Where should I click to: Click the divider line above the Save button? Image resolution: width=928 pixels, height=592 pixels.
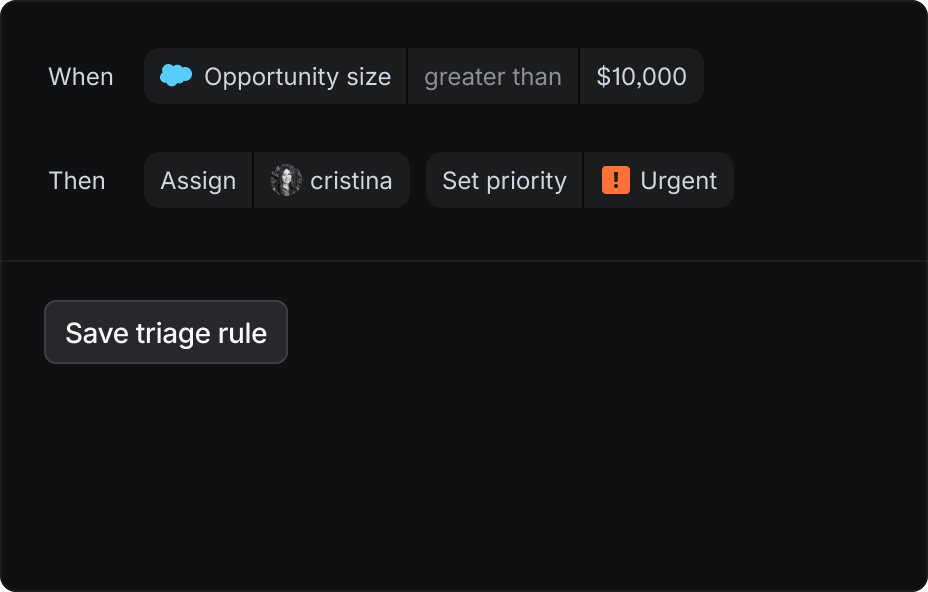[x=464, y=261]
